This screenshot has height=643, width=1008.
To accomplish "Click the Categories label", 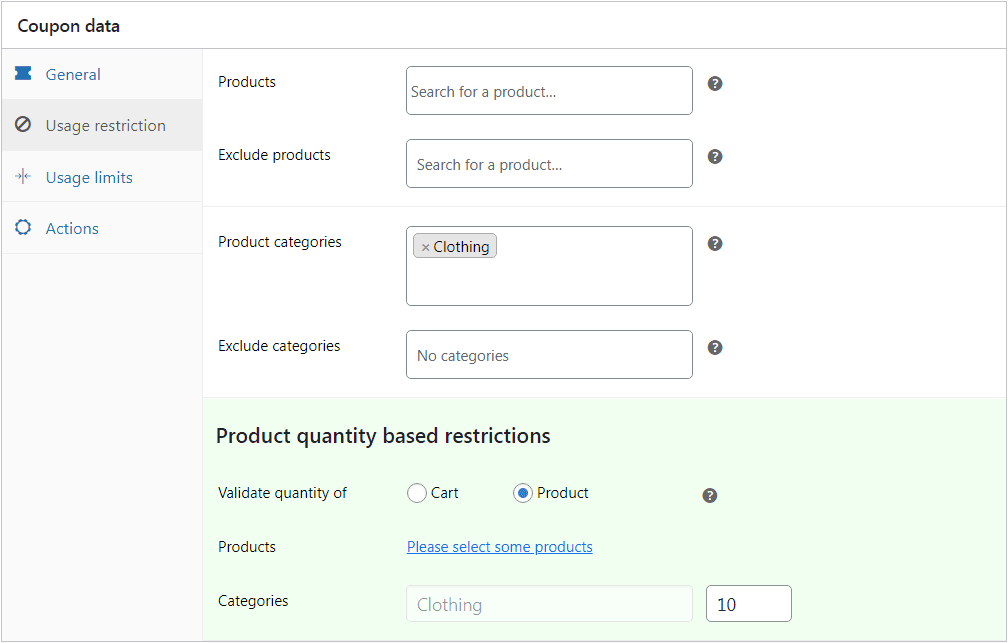I will pos(253,601).
